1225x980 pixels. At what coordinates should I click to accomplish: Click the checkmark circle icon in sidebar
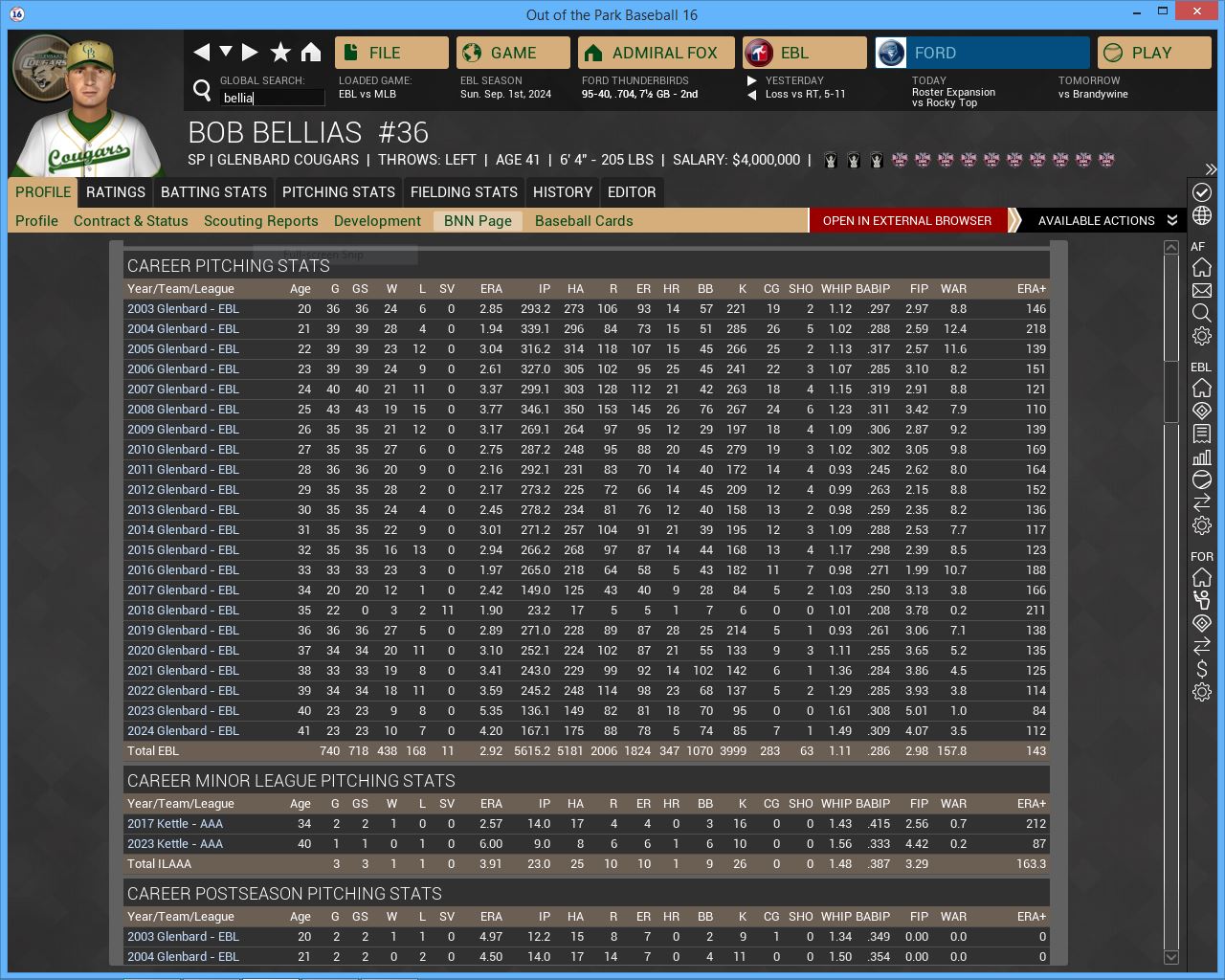(1202, 192)
